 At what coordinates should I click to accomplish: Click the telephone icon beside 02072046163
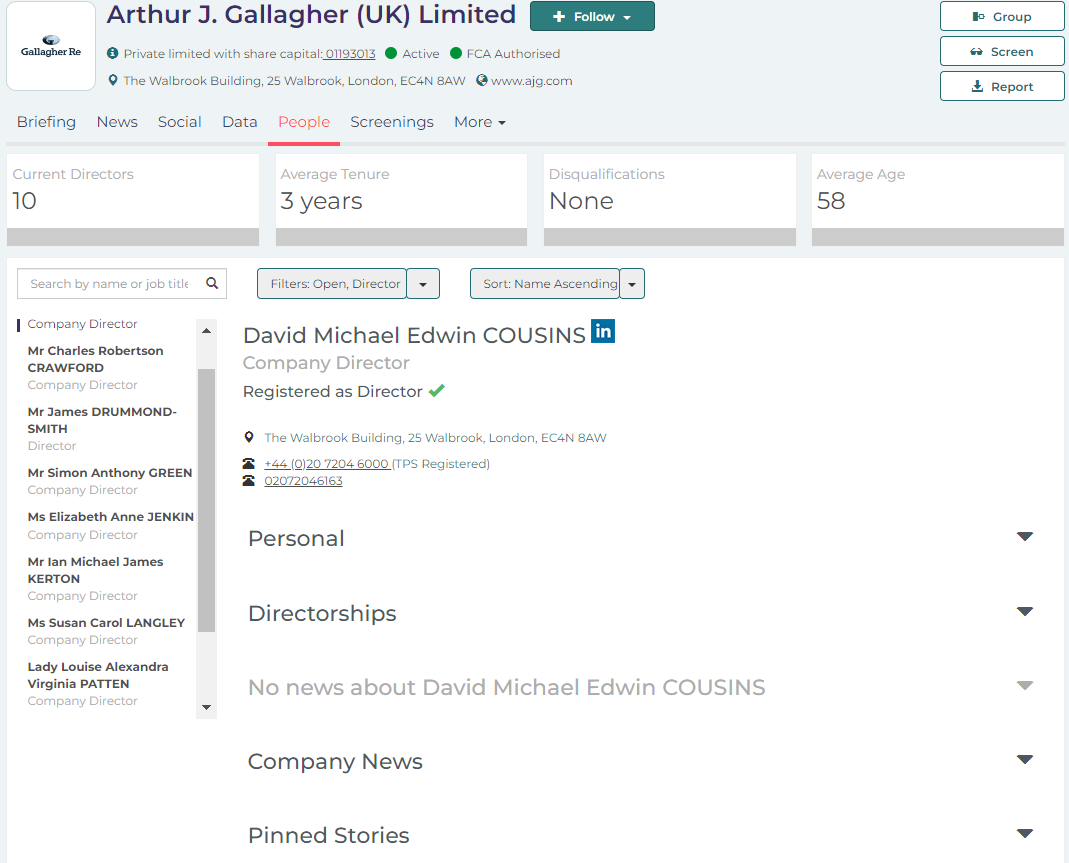(x=249, y=481)
